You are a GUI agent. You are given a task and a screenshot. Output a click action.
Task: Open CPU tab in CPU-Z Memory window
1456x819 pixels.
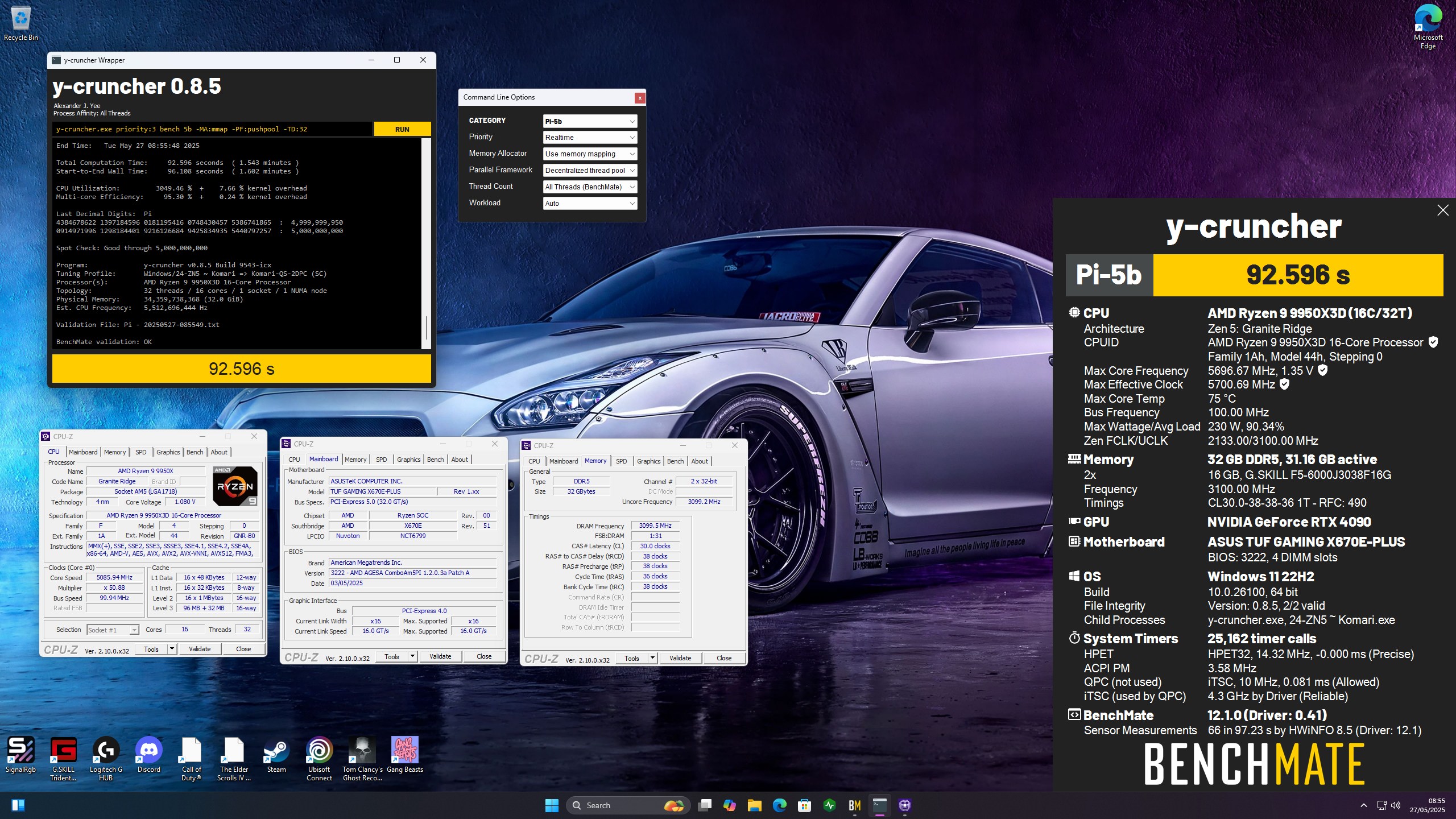click(x=534, y=461)
